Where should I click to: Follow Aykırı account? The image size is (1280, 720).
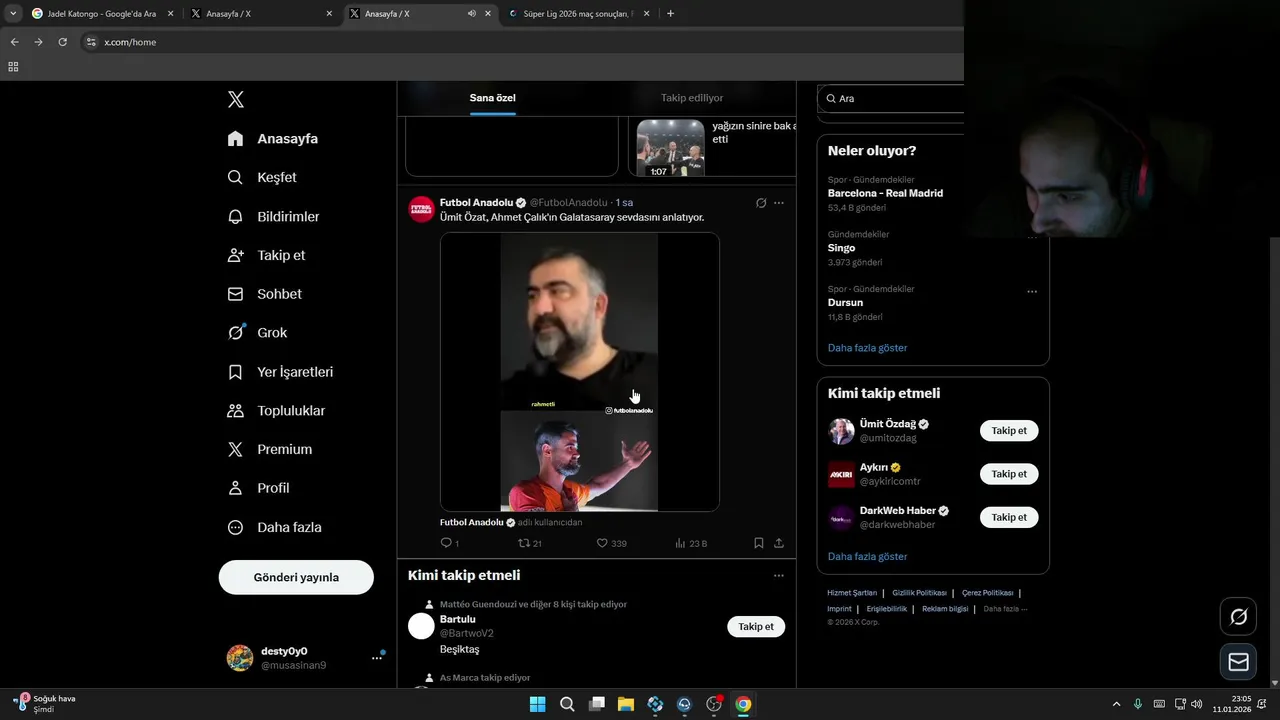[x=1009, y=474]
